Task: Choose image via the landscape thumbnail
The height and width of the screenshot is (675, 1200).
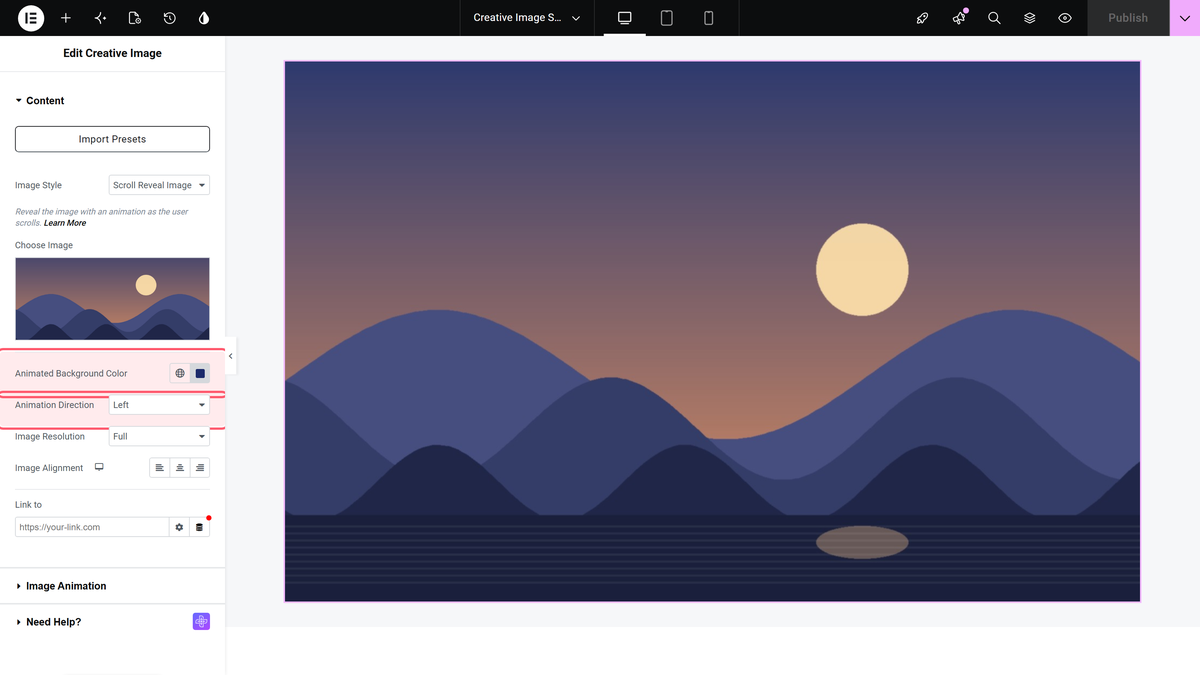Action: [x=112, y=299]
